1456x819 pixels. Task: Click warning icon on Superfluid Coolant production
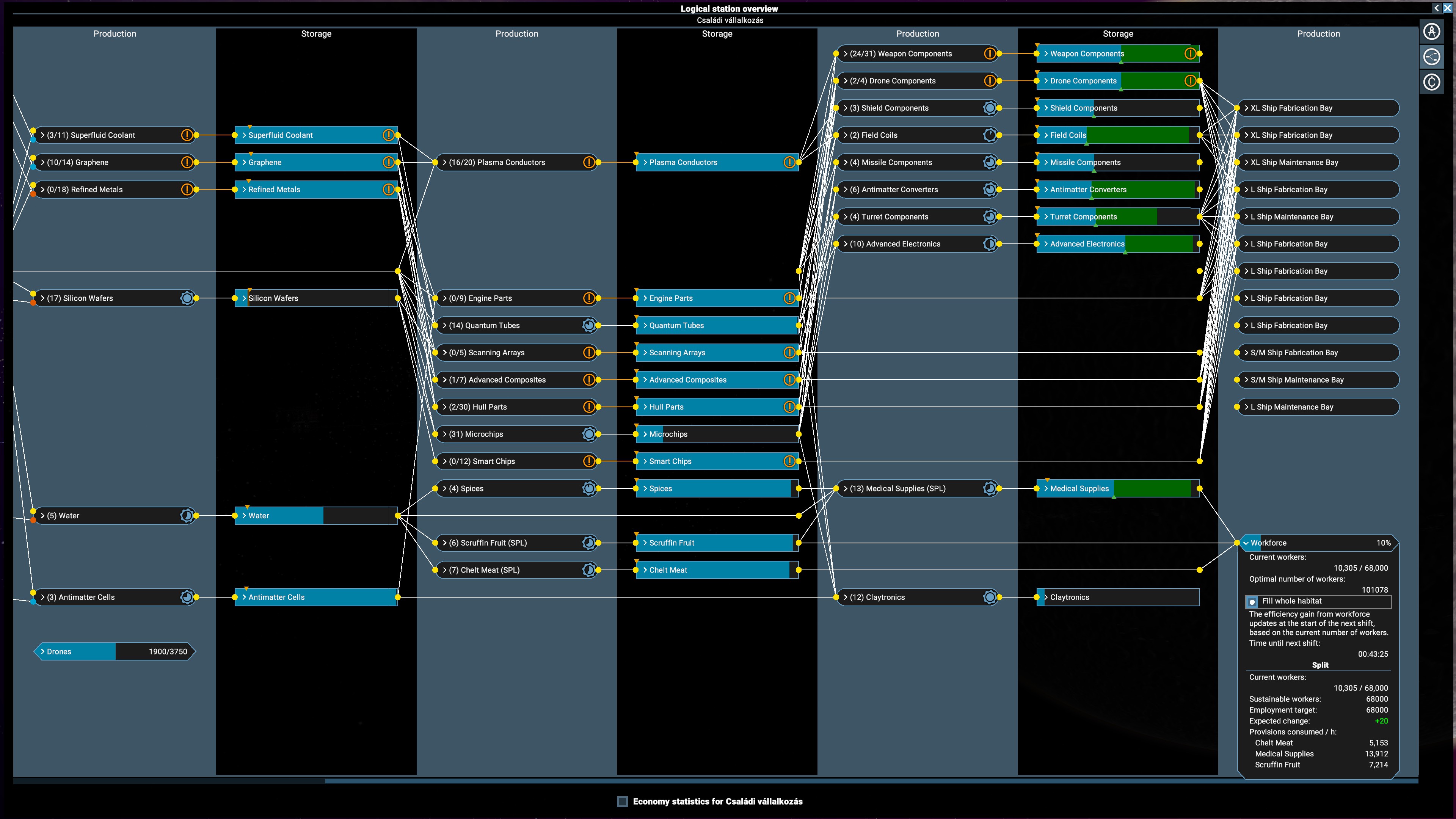pos(187,135)
